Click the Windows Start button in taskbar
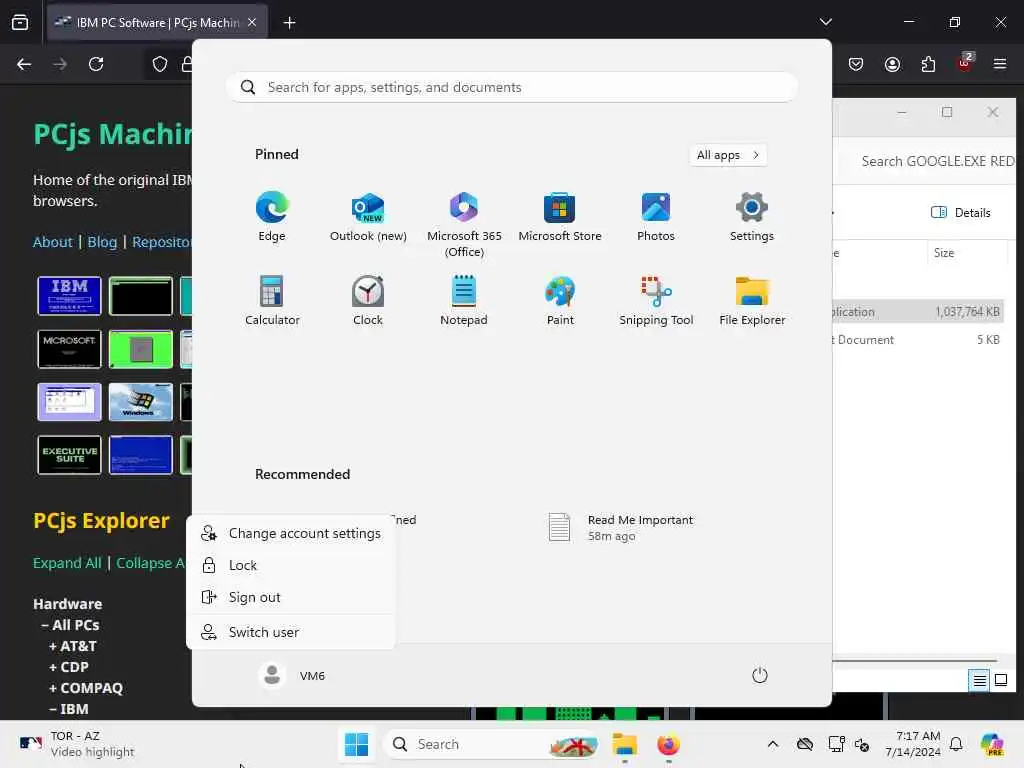Screen dimensions: 1024x768 point(357,744)
